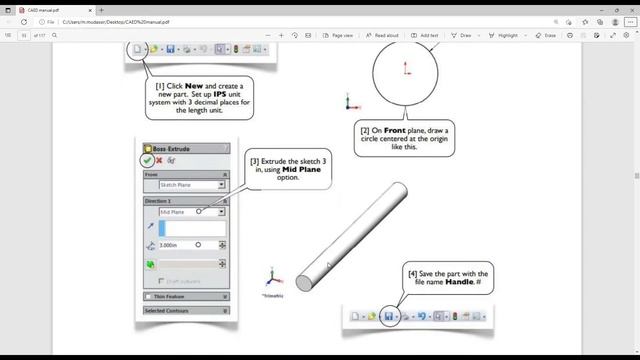Viewport: 640px width, 360px height.
Task: Click the draft angle spinner arrows
Action: click(222, 264)
